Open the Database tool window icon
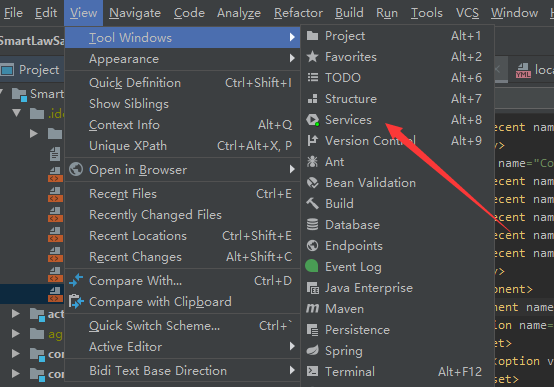554x387 pixels. (x=312, y=224)
